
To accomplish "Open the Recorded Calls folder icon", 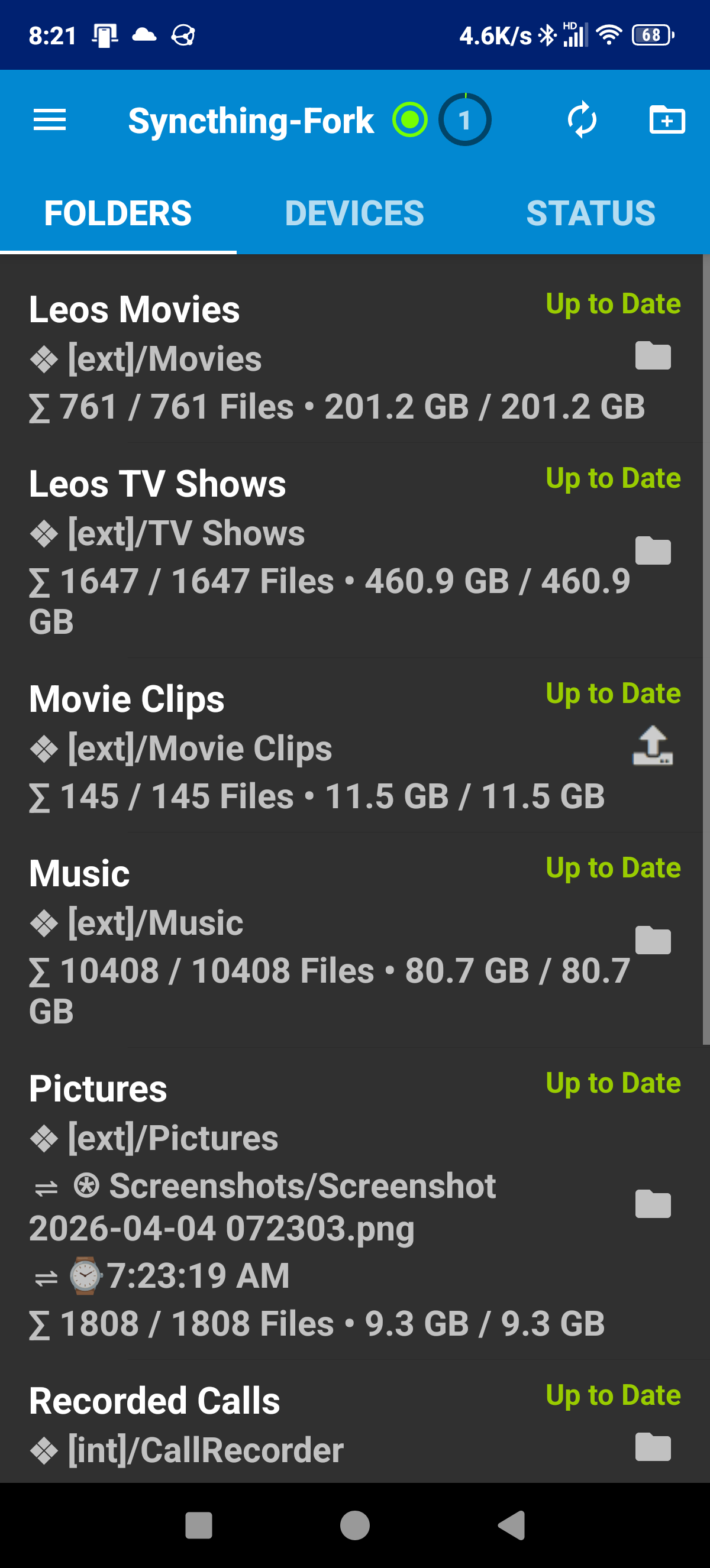I will click(x=653, y=1447).
